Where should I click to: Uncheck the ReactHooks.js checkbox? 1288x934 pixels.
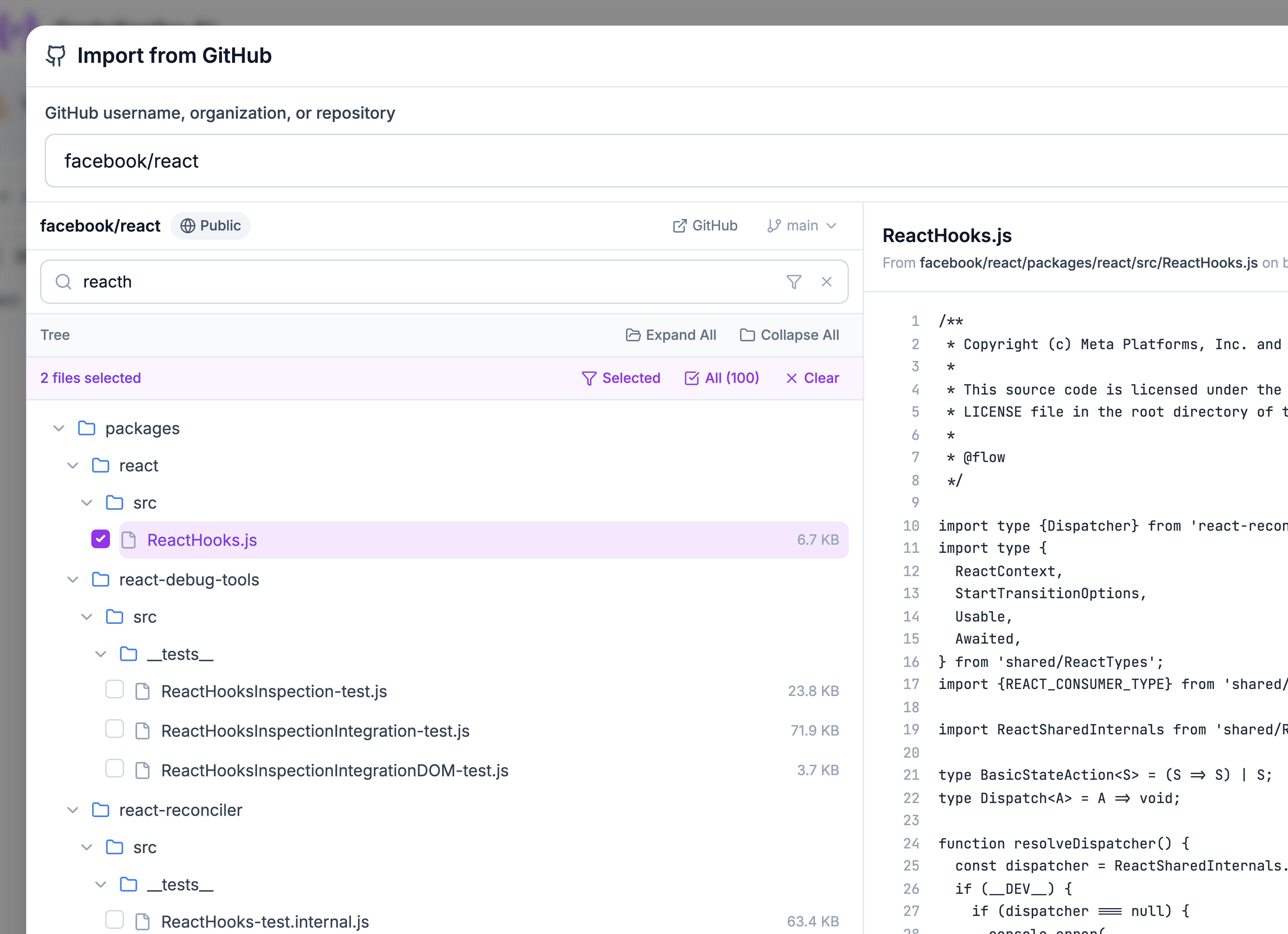click(101, 539)
